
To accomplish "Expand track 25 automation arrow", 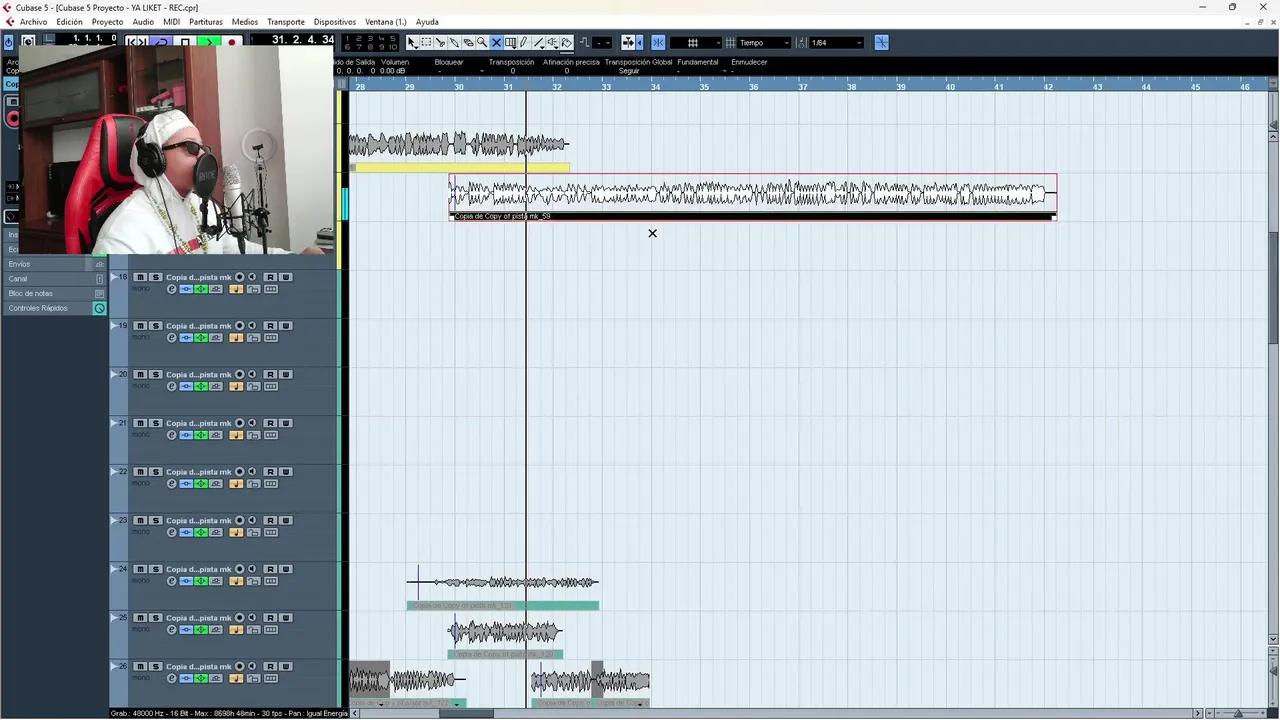I will (114, 617).
